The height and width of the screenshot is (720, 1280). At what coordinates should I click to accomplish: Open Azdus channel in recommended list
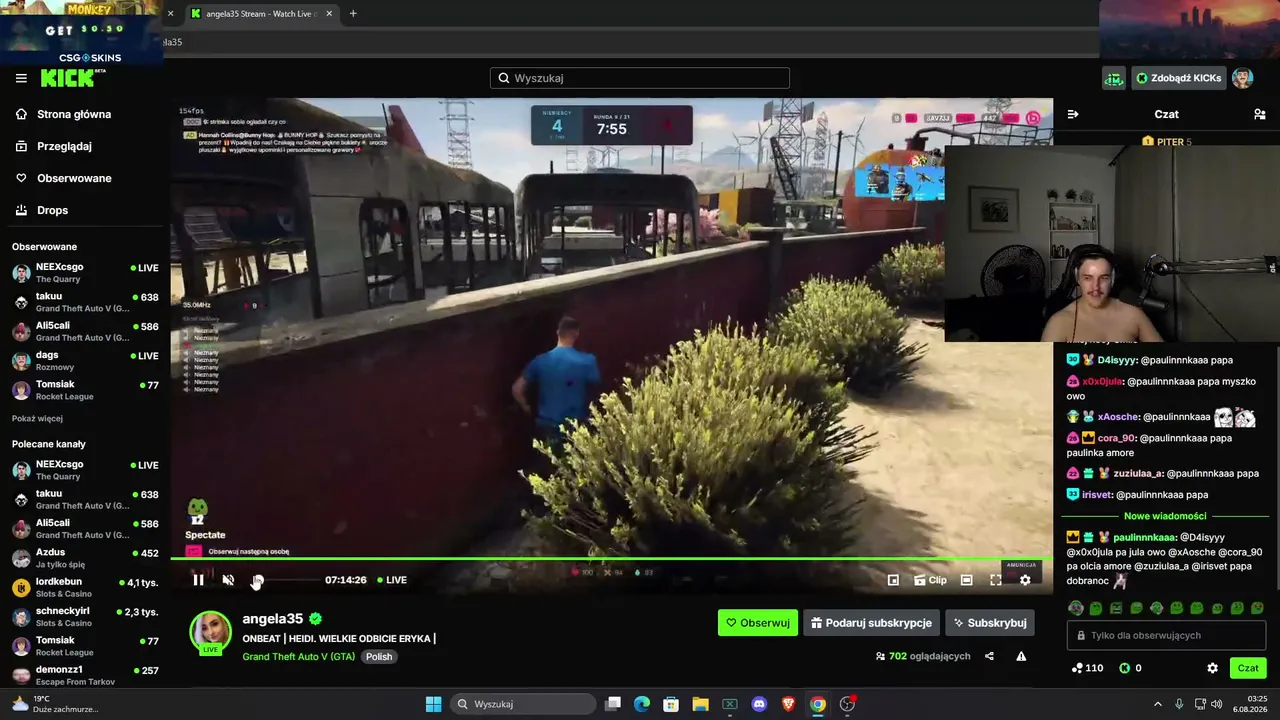click(x=85, y=558)
